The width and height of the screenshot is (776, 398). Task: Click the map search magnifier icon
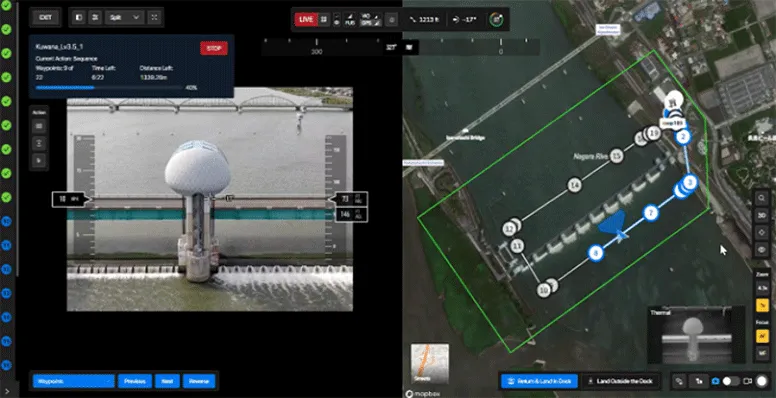pos(762,198)
